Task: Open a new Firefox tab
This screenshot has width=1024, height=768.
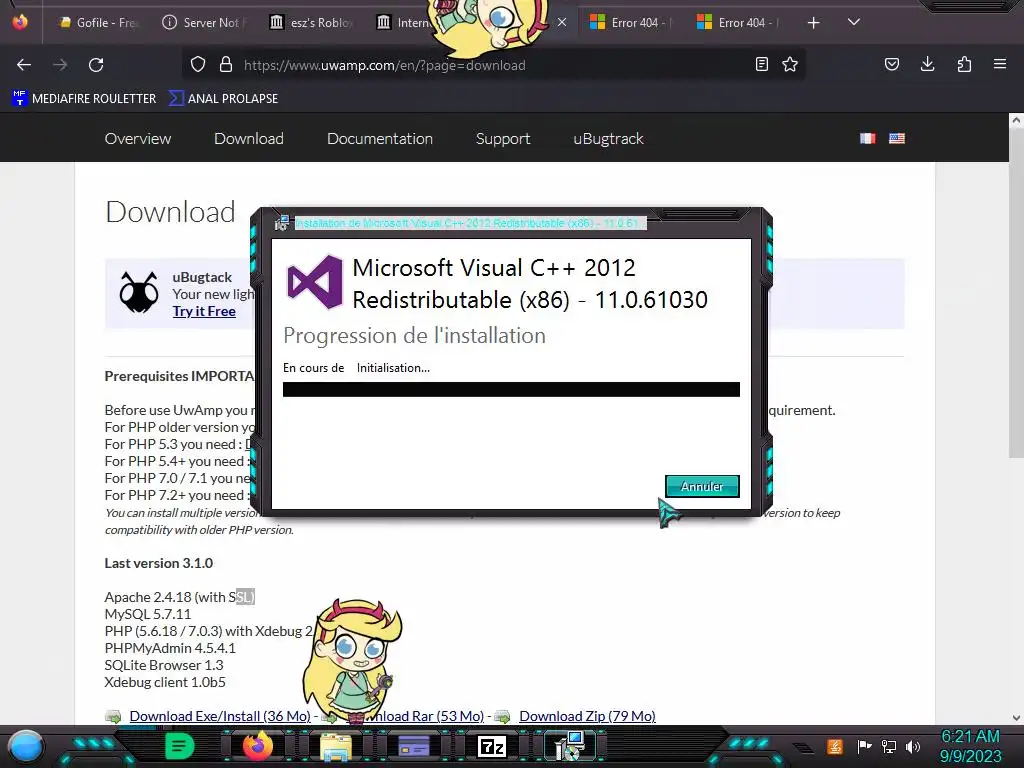Action: (x=814, y=23)
